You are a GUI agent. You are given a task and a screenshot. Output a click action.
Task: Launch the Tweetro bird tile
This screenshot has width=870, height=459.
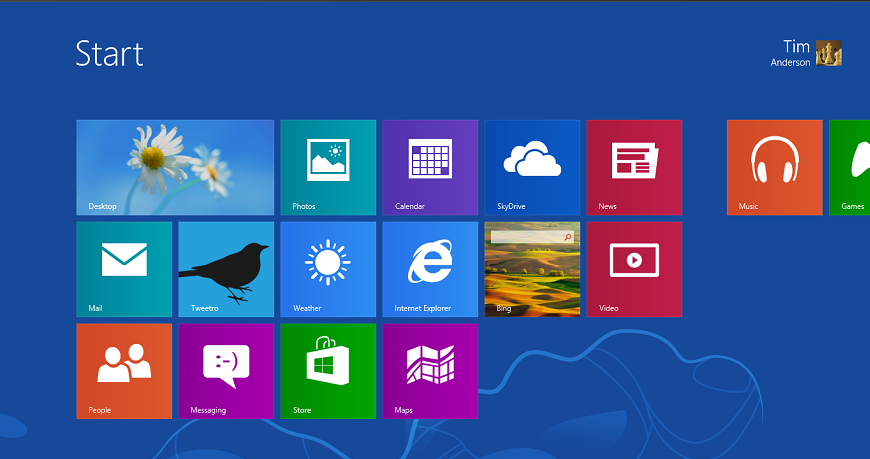click(x=226, y=269)
